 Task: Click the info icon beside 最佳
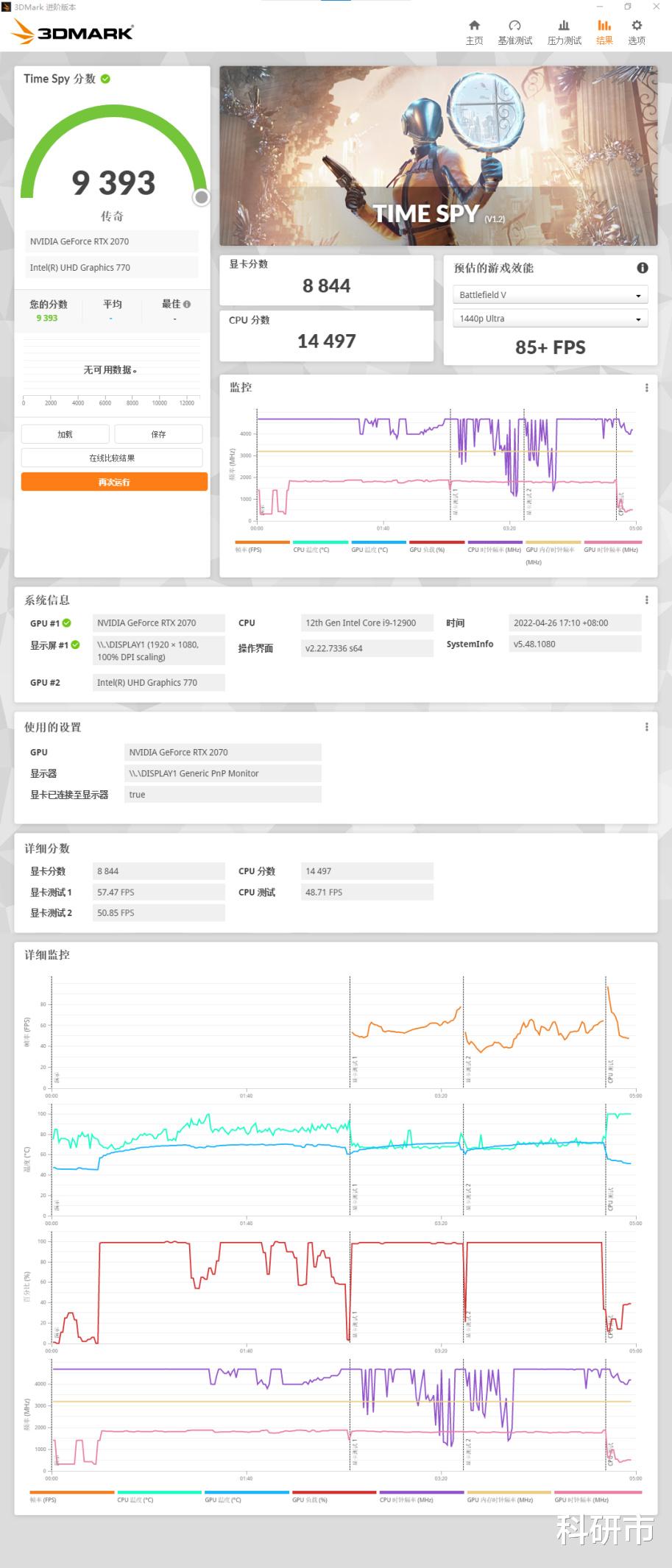click(187, 304)
